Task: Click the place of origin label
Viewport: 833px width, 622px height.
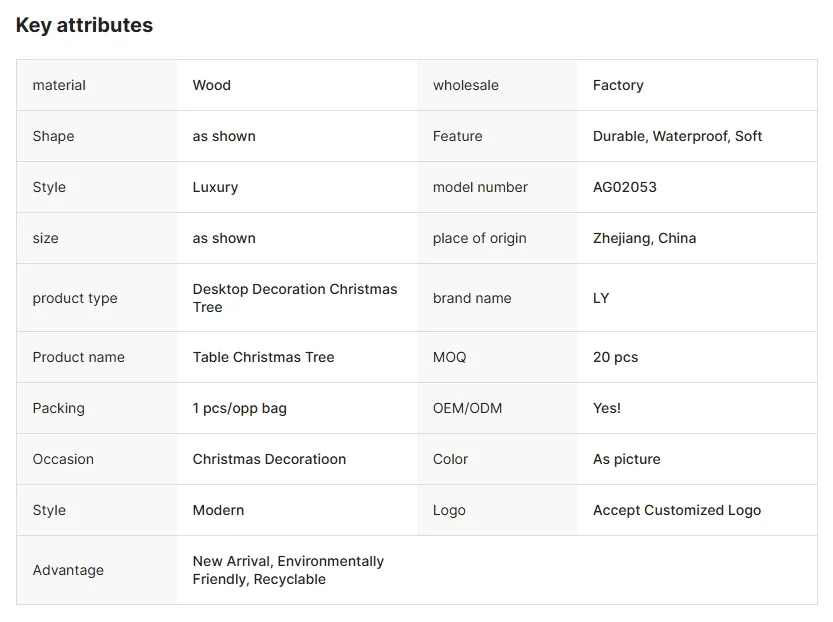Action: (479, 238)
